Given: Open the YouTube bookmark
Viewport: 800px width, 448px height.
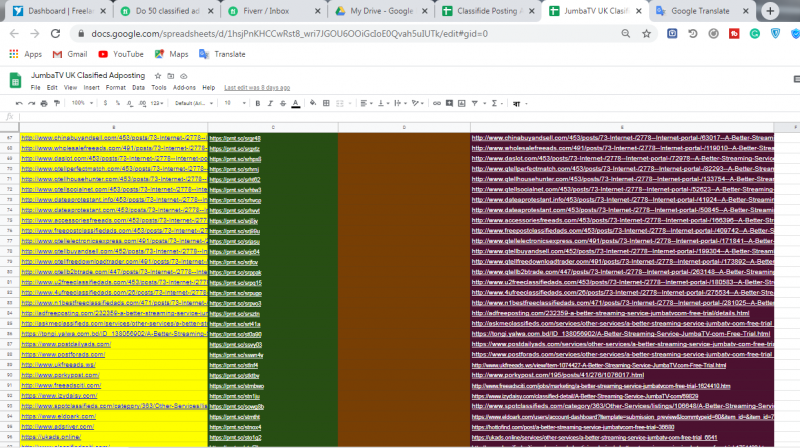Looking at the screenshot, I should pos(121,54).
